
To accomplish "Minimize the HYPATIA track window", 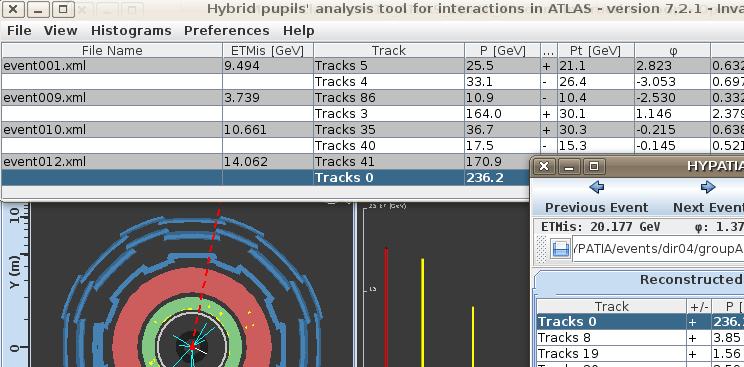I will click(x=569, y=166).
